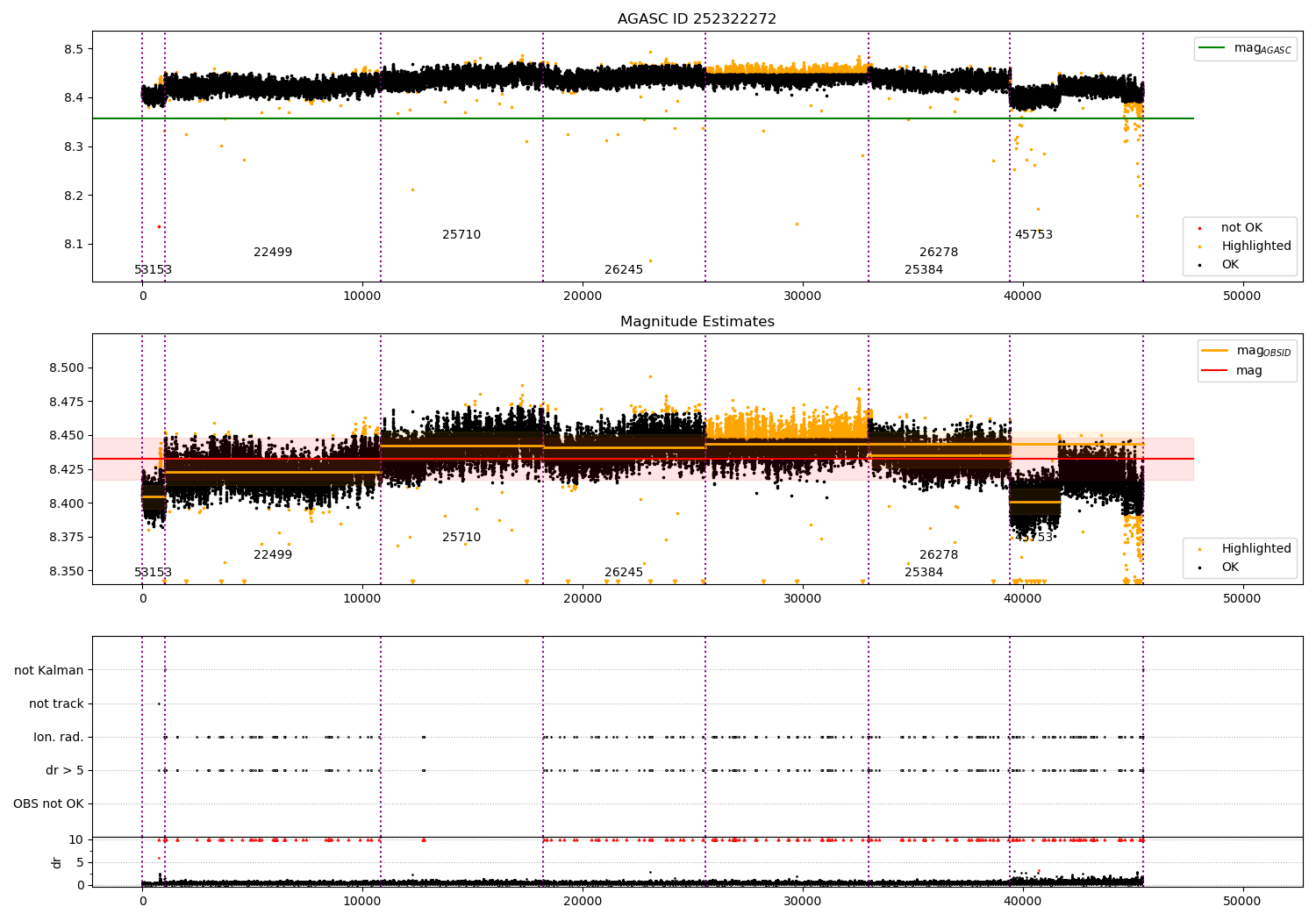This screenshot has width=1316, height=921.
Task: Click the 8.425 y-axis tick label
Action: click(x=67, y=470)
